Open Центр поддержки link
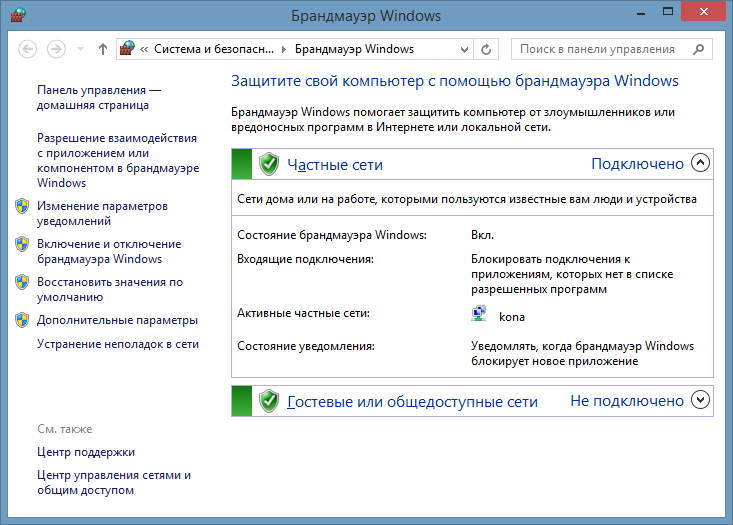 coord(86,452)
